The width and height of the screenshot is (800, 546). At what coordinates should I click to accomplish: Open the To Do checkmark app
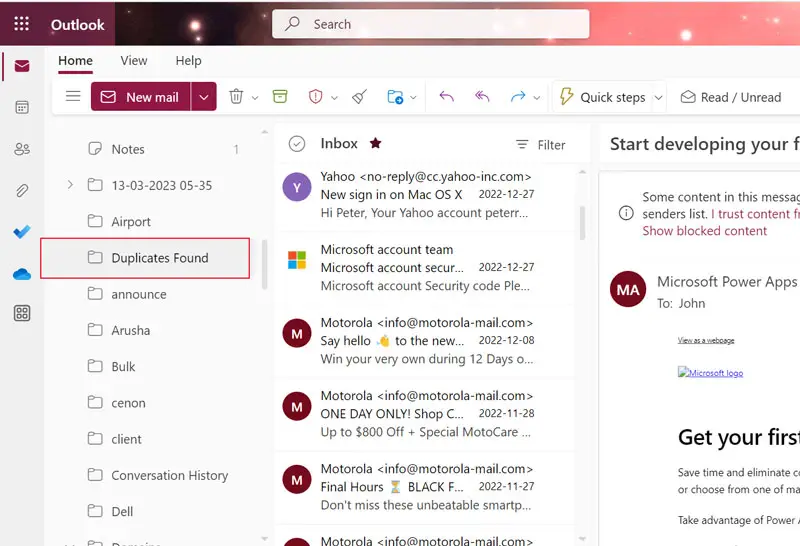(x=22, y=232)
